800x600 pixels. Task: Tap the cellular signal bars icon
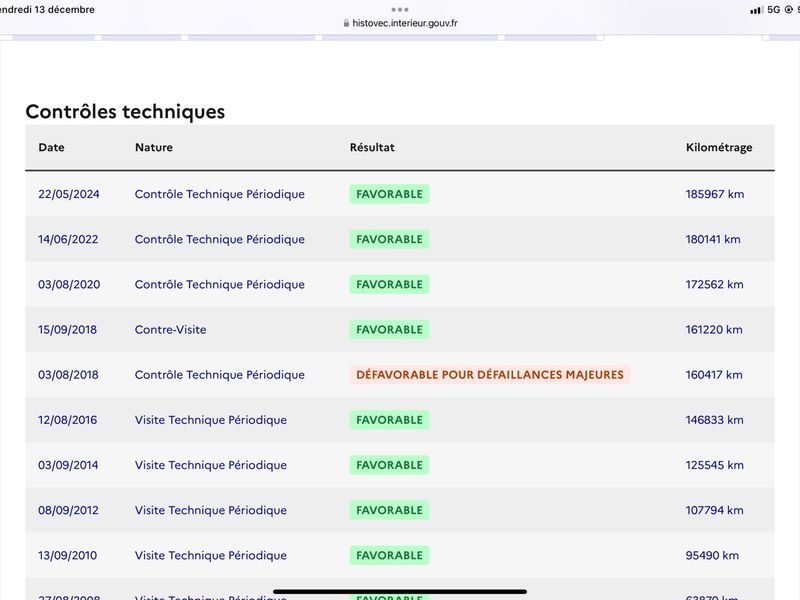756,10
